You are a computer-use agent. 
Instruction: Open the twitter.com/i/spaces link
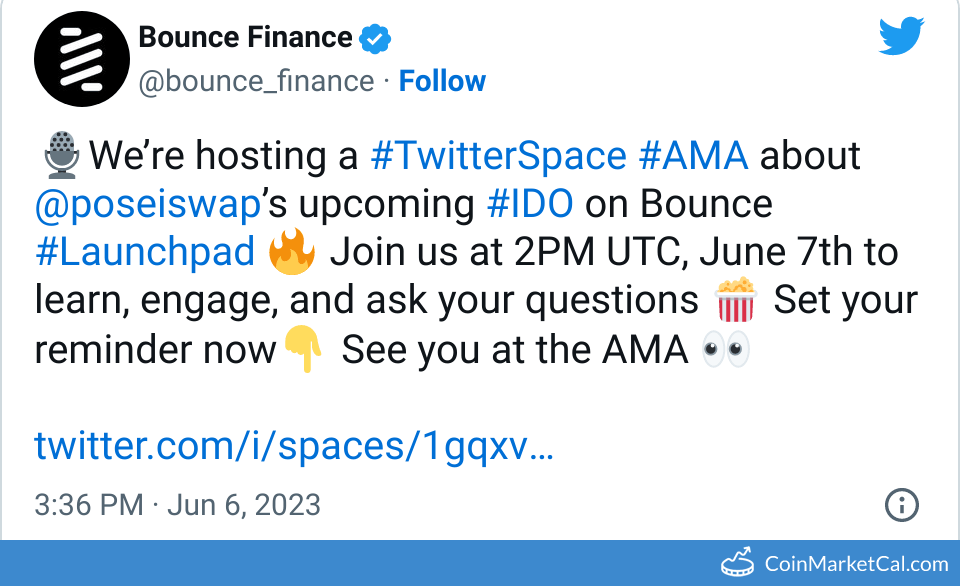coord(294,445)
